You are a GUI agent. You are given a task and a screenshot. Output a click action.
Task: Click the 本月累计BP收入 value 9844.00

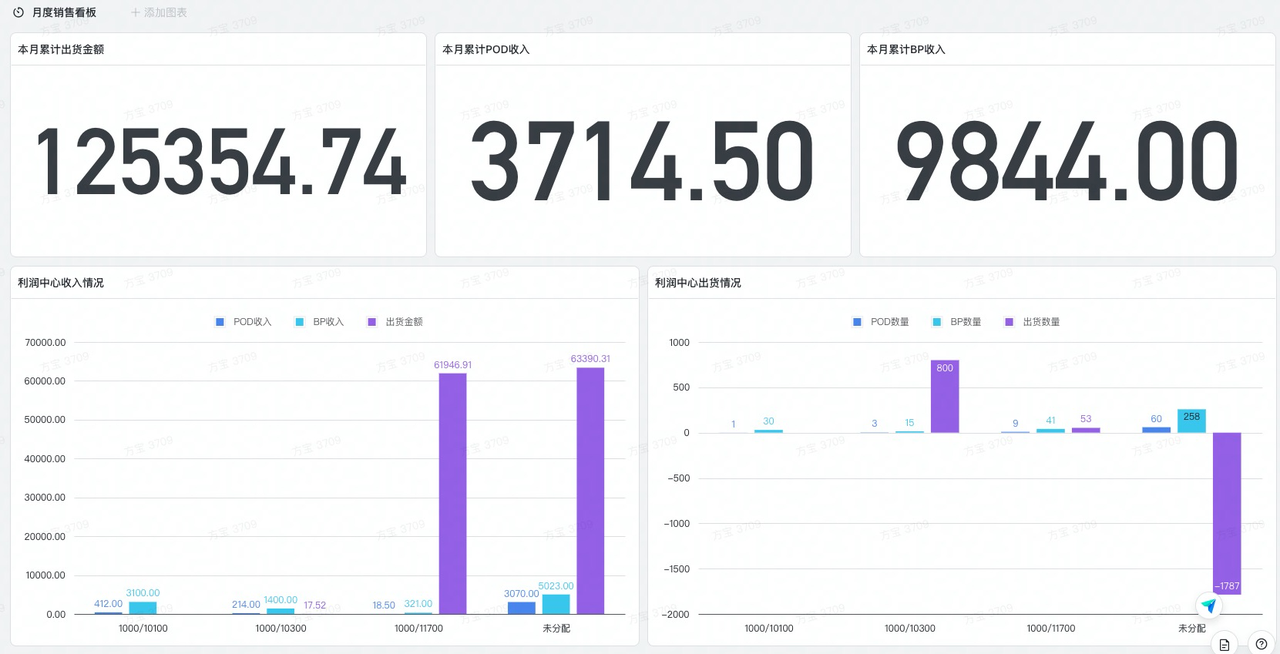pos(1066,160)
